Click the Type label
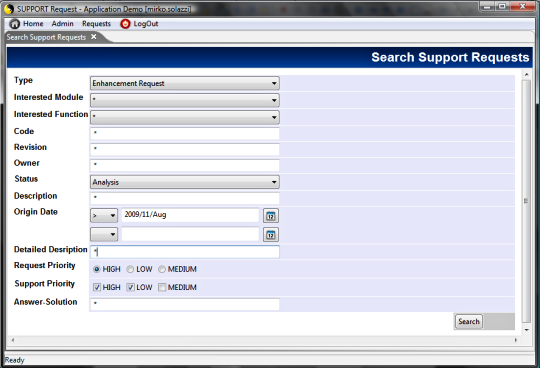540x368 pixels. 23,80
